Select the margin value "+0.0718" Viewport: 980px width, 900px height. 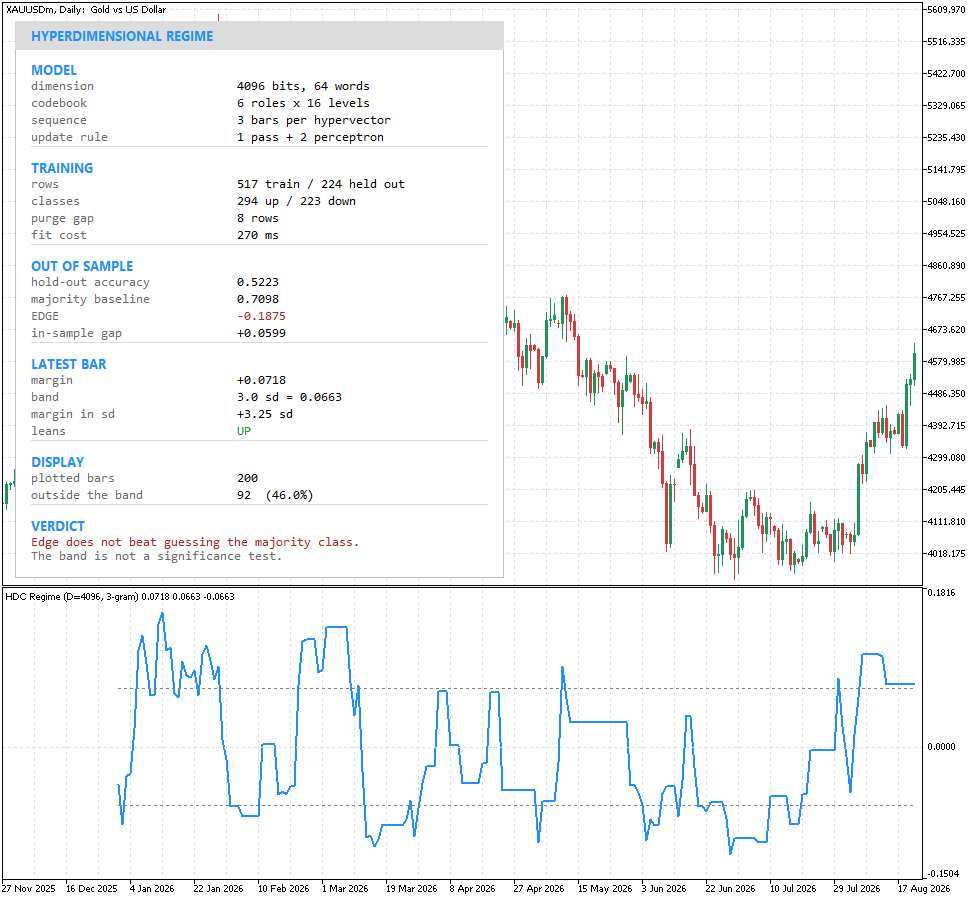point(261,380)
